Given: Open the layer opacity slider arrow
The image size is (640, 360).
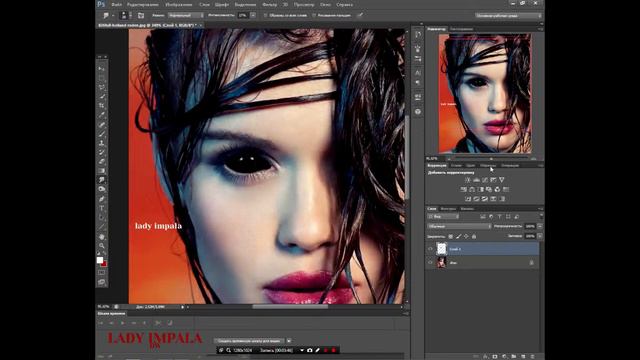Looking at the screenshot, I should (x=540, y=226).
